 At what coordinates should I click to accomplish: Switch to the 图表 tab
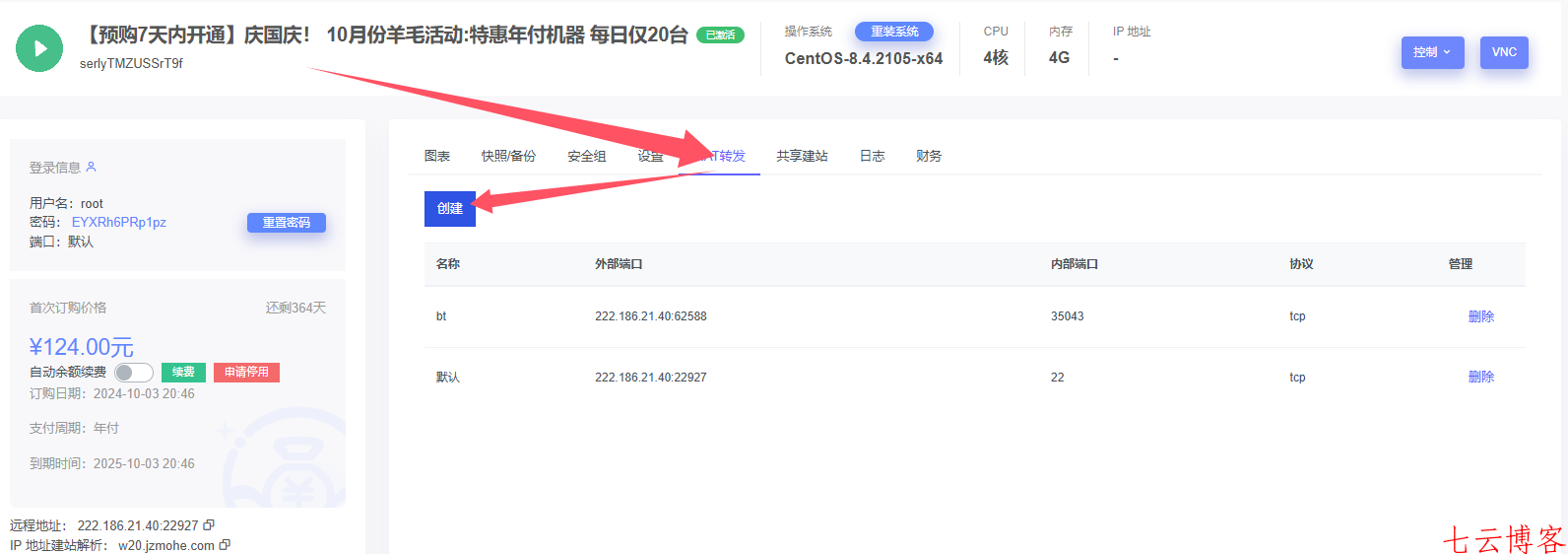tap(437, 156)
